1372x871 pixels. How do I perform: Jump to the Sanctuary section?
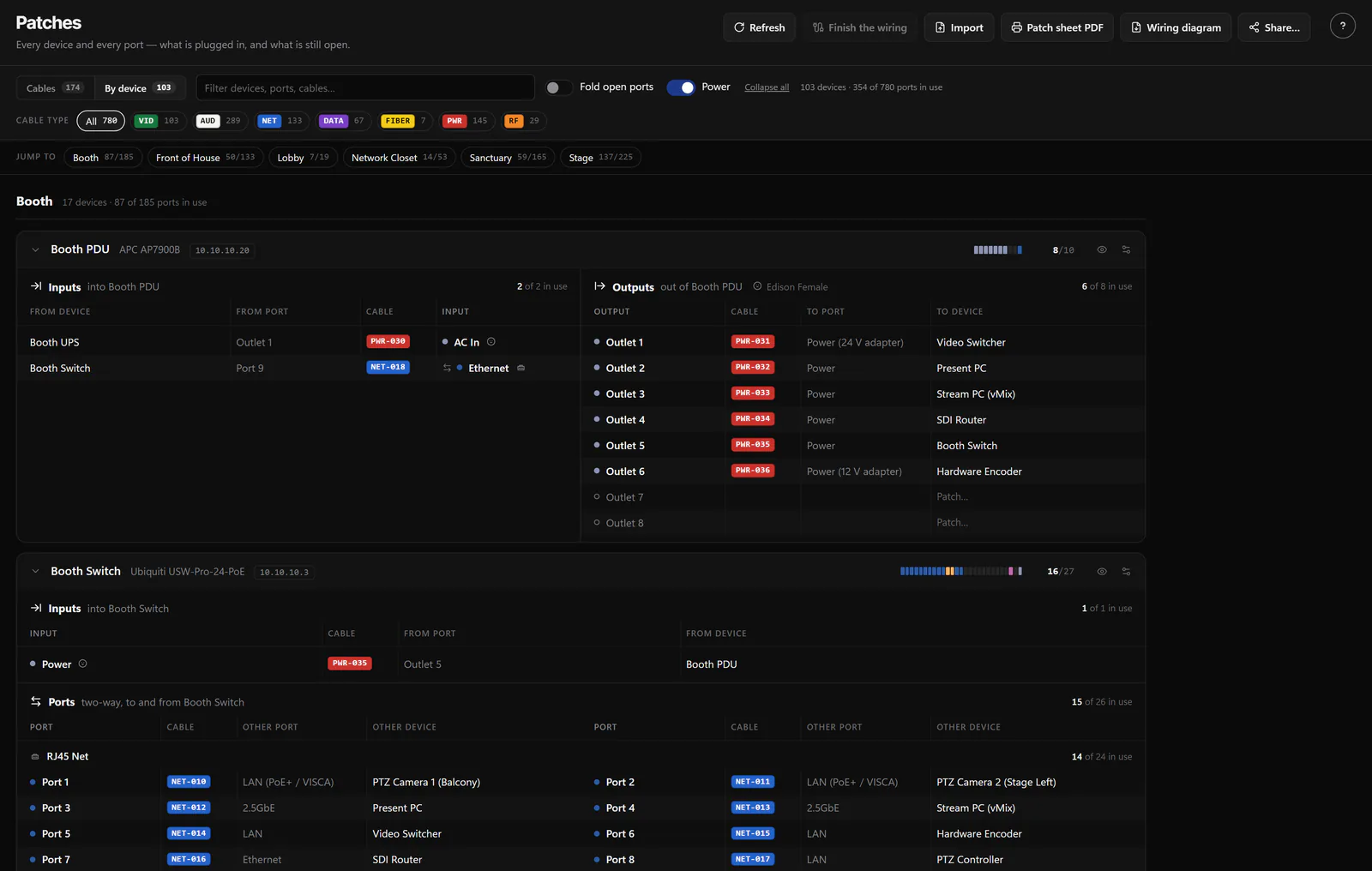(x=508, y=158)
